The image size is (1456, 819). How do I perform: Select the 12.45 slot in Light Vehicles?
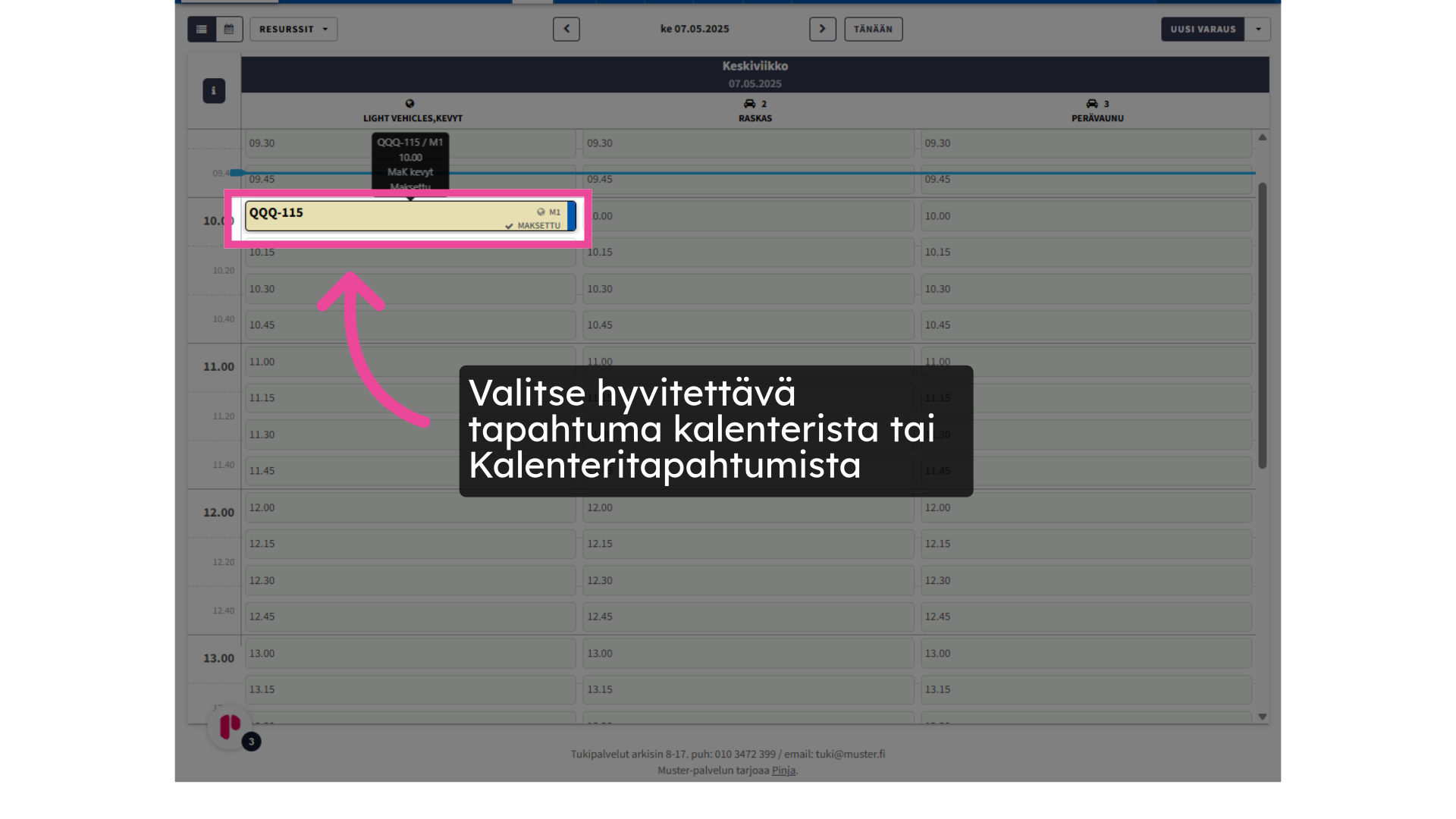tap(410, 617)
